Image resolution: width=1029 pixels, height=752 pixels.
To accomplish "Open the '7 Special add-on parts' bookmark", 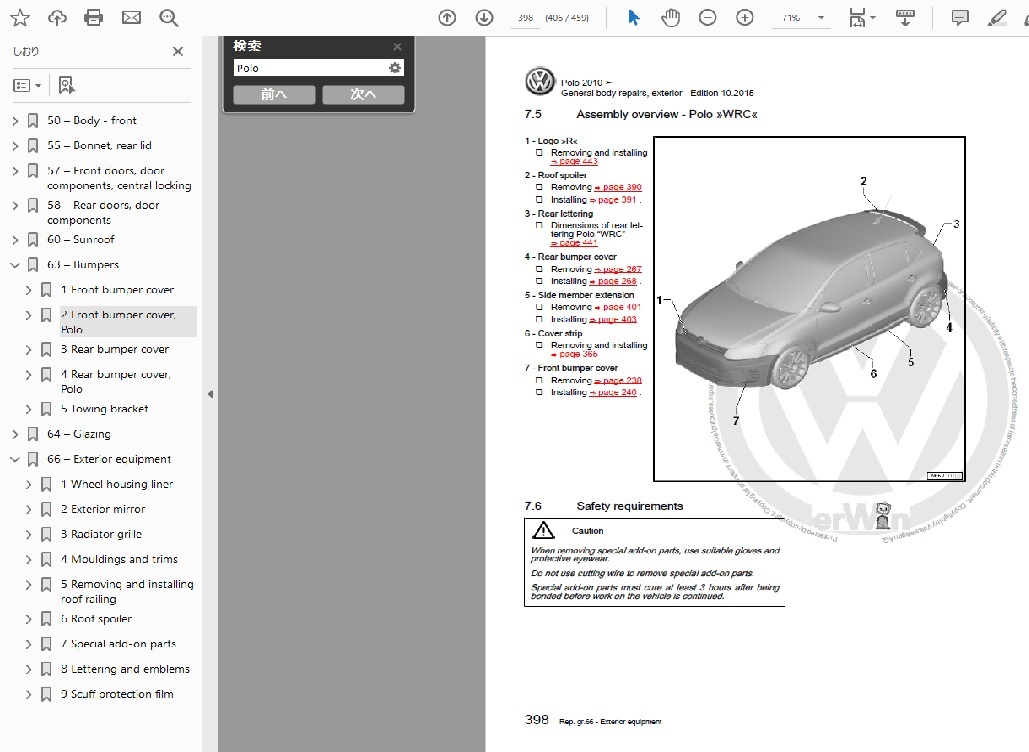I will [118, 644].
